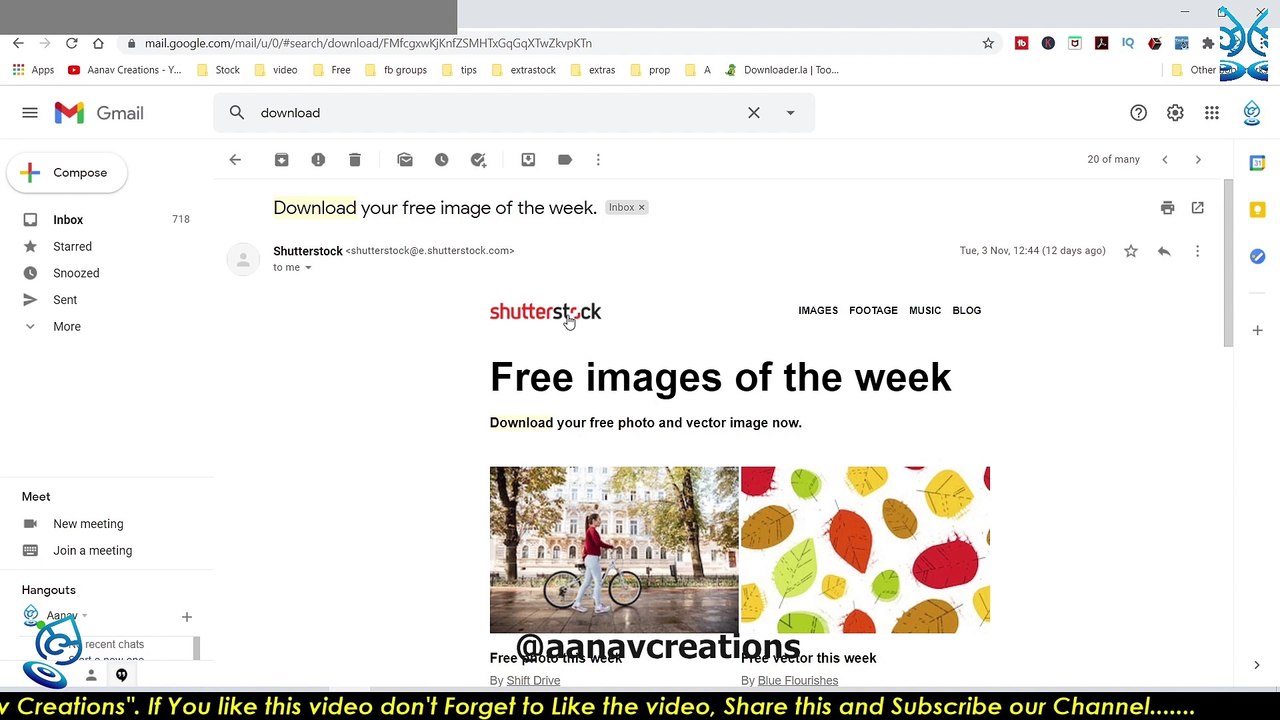This screenshot has width=1280, height=720.
Task: Open Gmail settings gear
Action: (x=1175, y=113)
